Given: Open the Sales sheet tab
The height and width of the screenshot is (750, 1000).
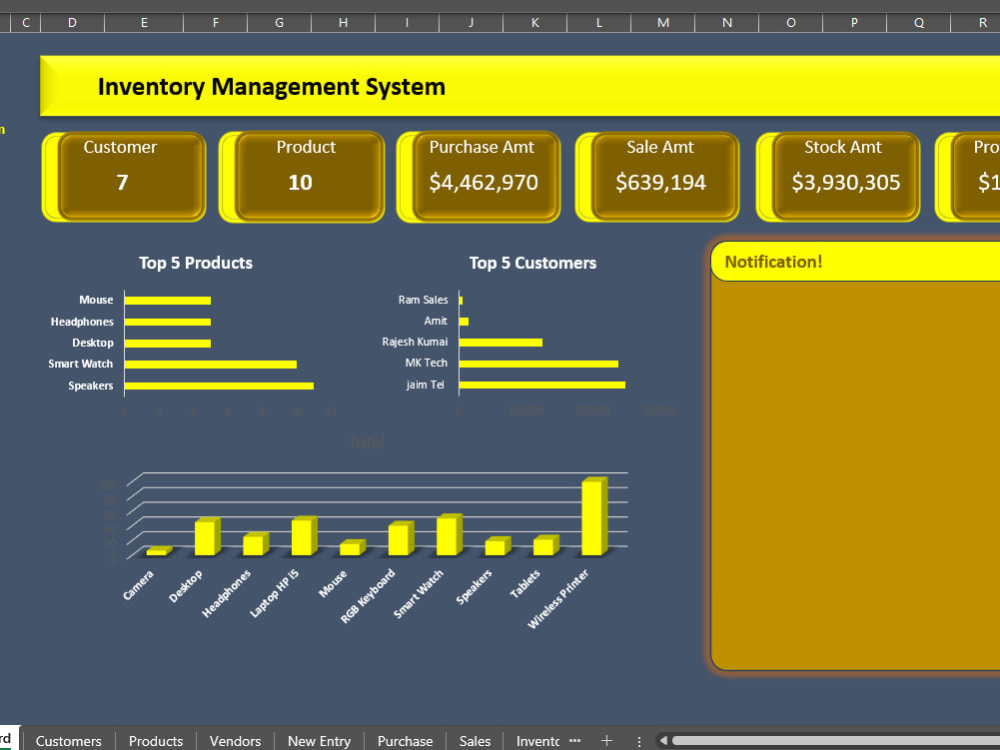Looking at the screenshot, I should click(x=474, y=740).
